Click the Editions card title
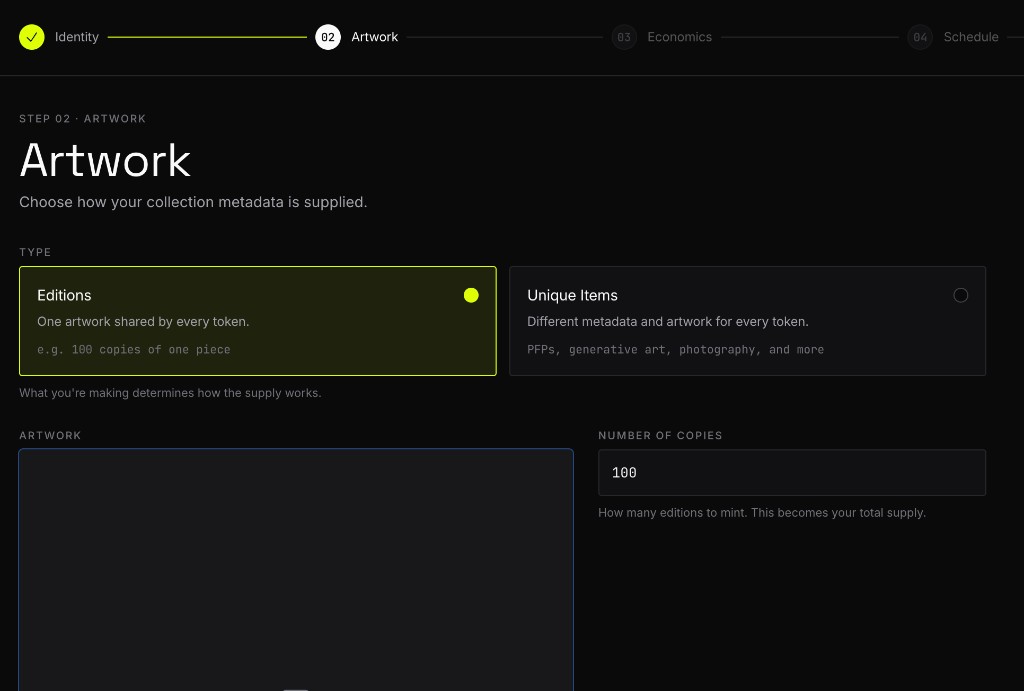The image size is (1024, 691). 64,295
